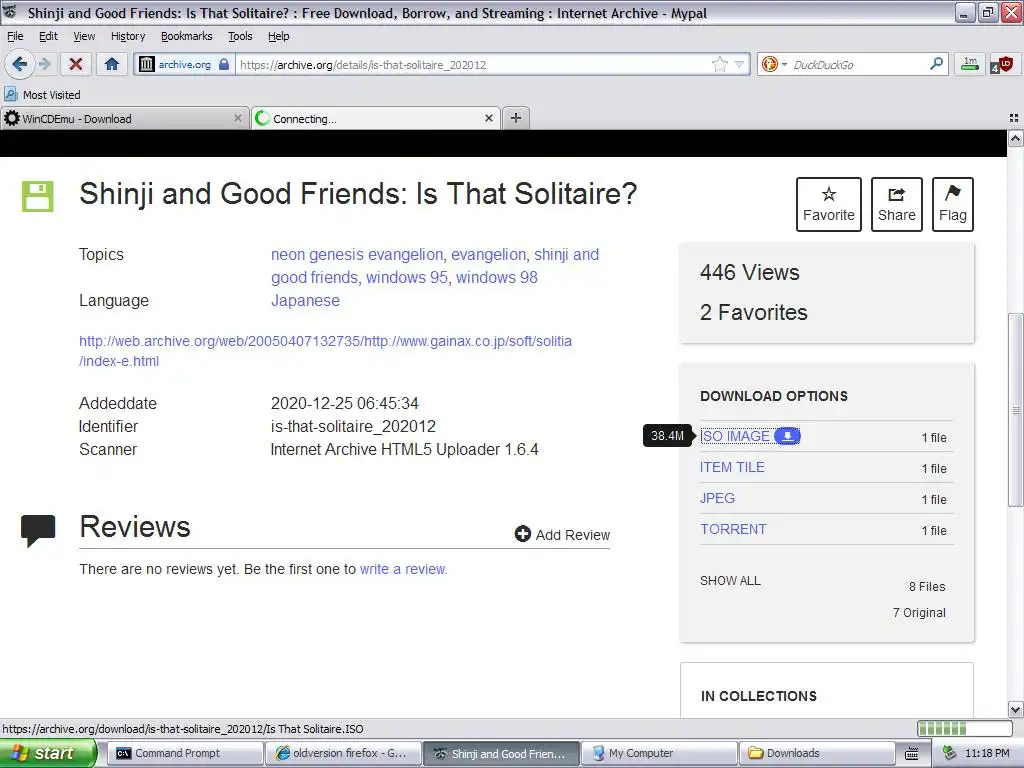Open the History menu
The width and height of the screenshot is (1024, 768).
point(128,36)
